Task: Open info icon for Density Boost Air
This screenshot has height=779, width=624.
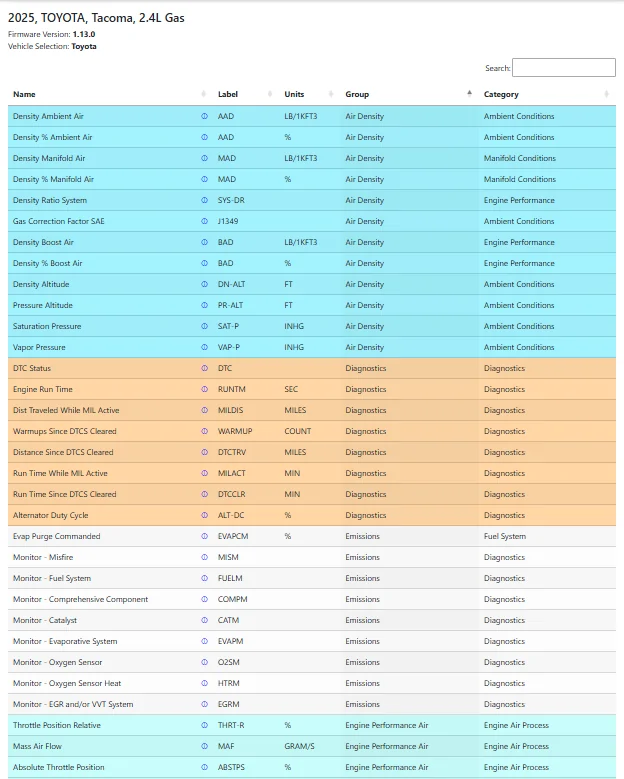Action: click(204, 242)
